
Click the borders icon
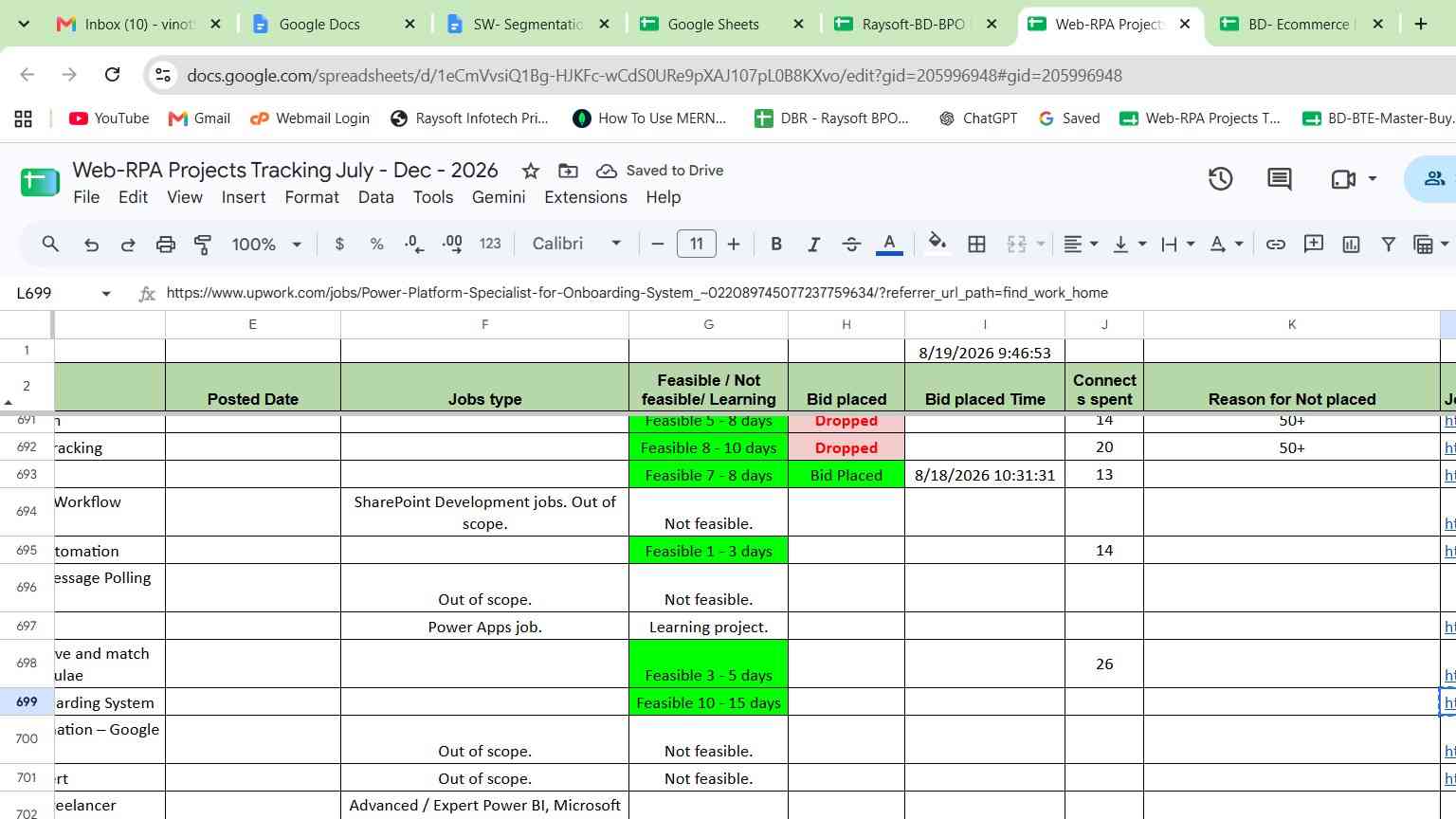coord(976,245)
